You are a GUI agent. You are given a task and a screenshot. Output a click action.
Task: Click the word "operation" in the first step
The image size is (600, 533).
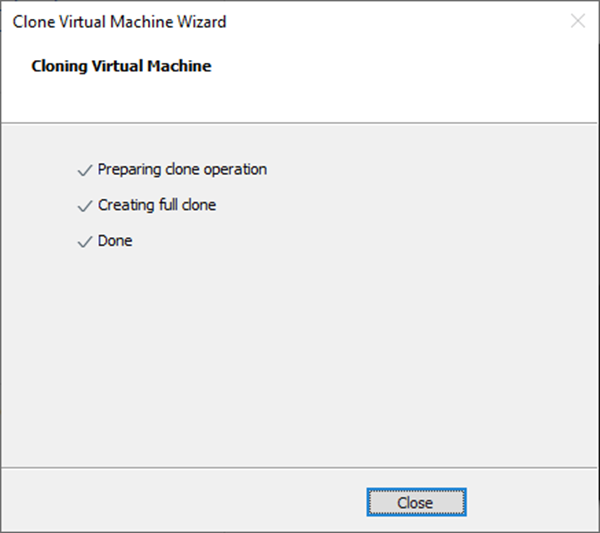pos(234,170)
